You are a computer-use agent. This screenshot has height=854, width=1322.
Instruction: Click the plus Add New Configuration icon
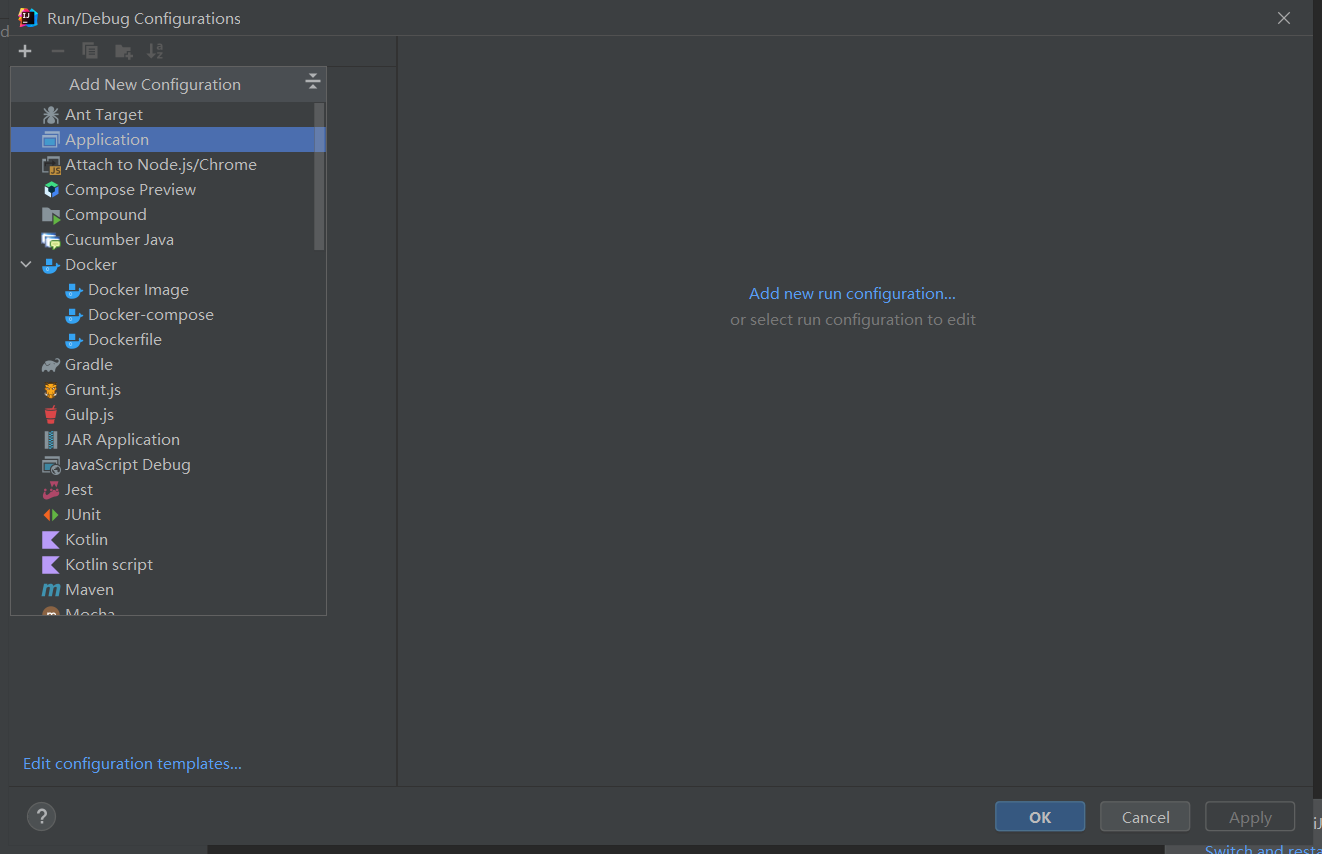coord(25,51)
